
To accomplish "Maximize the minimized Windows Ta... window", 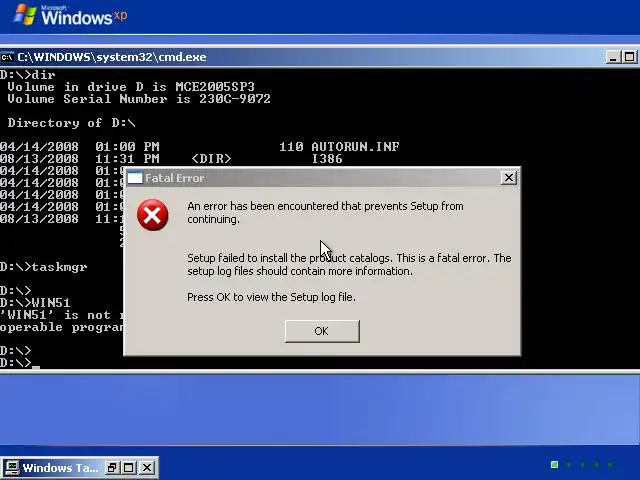I will coord(129,468).
